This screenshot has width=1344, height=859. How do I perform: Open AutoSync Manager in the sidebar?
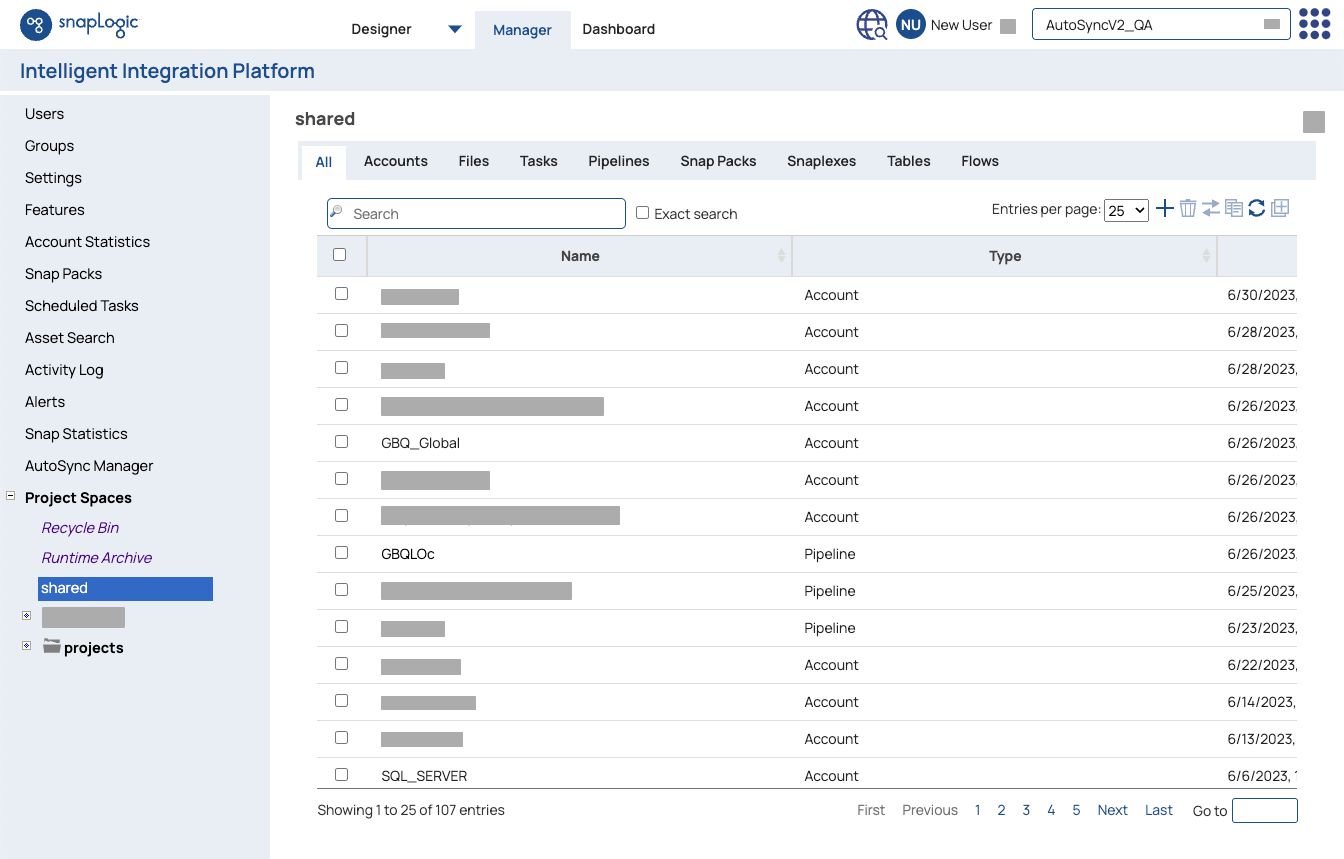(x=89, y=466)
